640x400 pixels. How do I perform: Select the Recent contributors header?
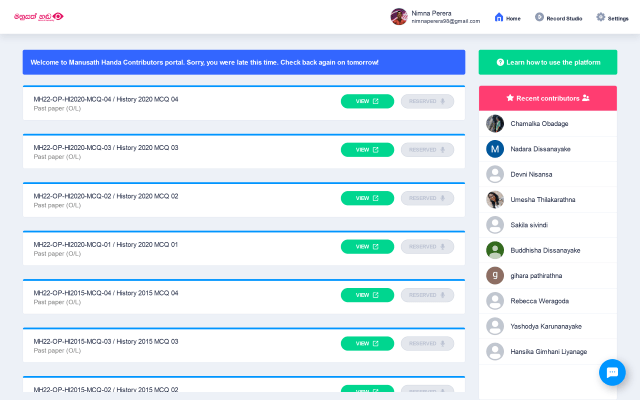[547, 98]
